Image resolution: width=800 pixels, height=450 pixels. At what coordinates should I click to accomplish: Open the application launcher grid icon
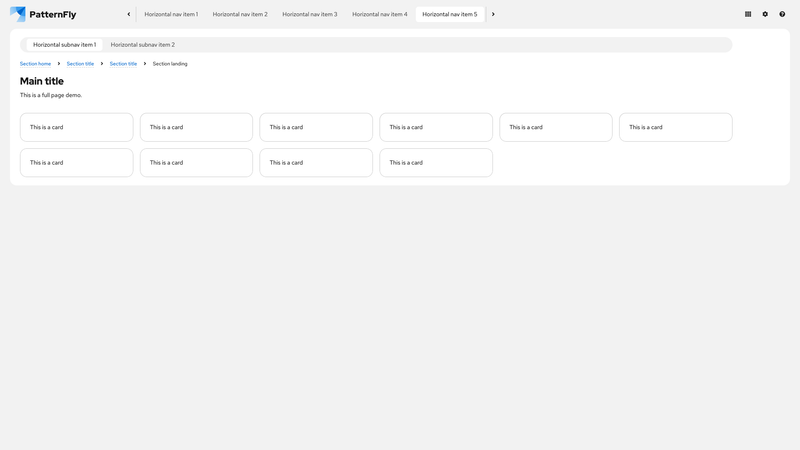click(748, 14)
